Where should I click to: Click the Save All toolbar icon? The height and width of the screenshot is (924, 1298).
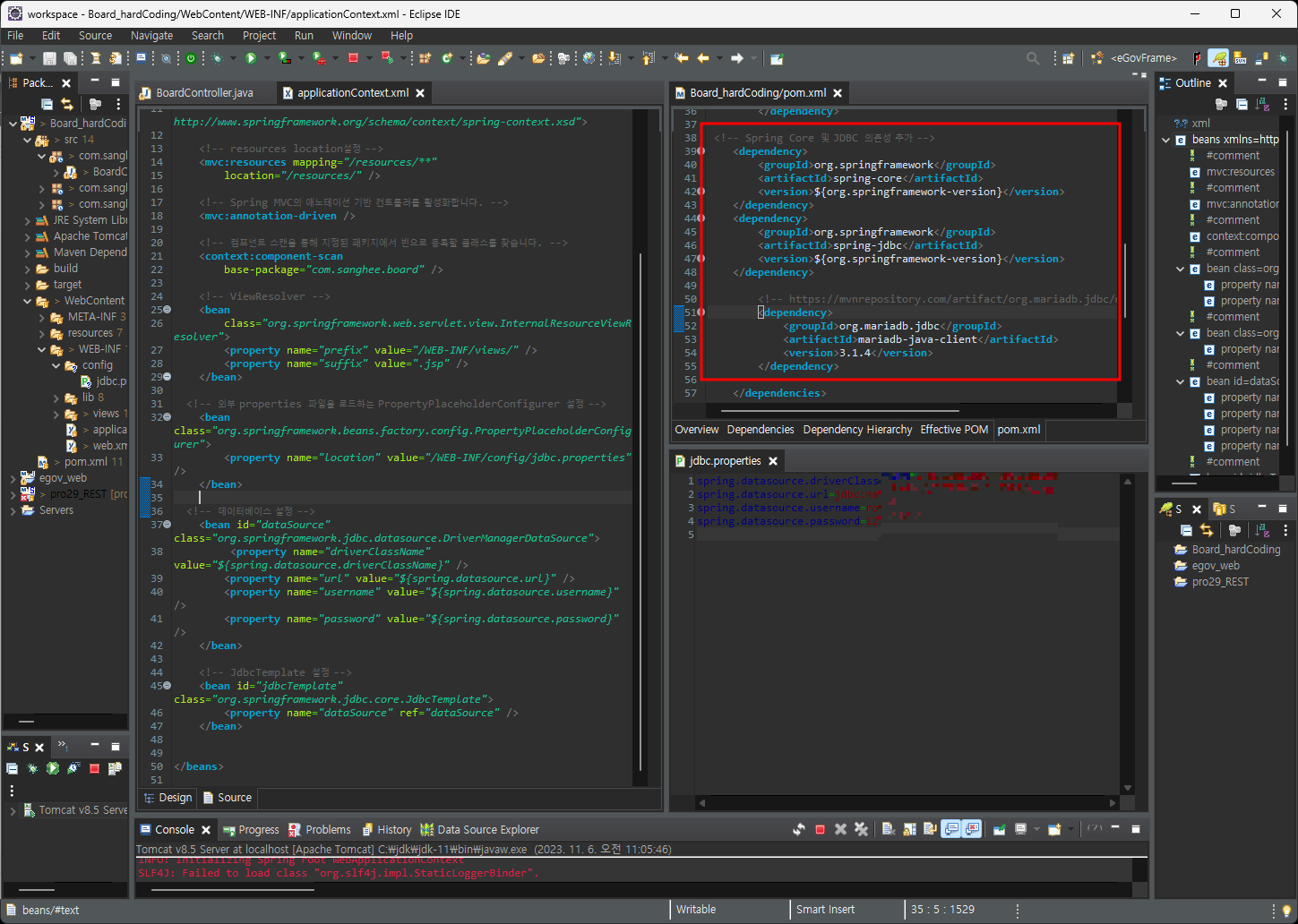pos(70,58)
